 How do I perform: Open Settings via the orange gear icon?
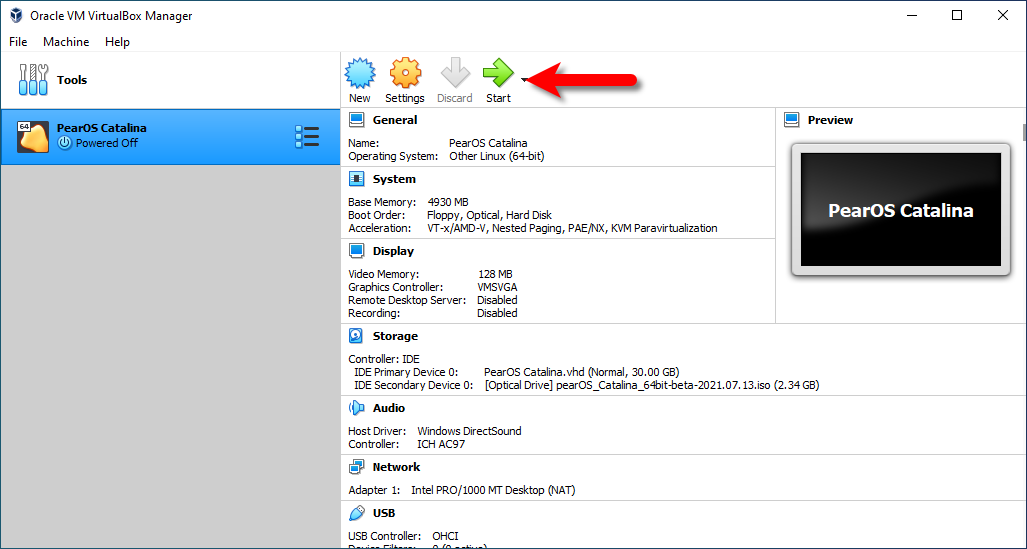point(405,73)
